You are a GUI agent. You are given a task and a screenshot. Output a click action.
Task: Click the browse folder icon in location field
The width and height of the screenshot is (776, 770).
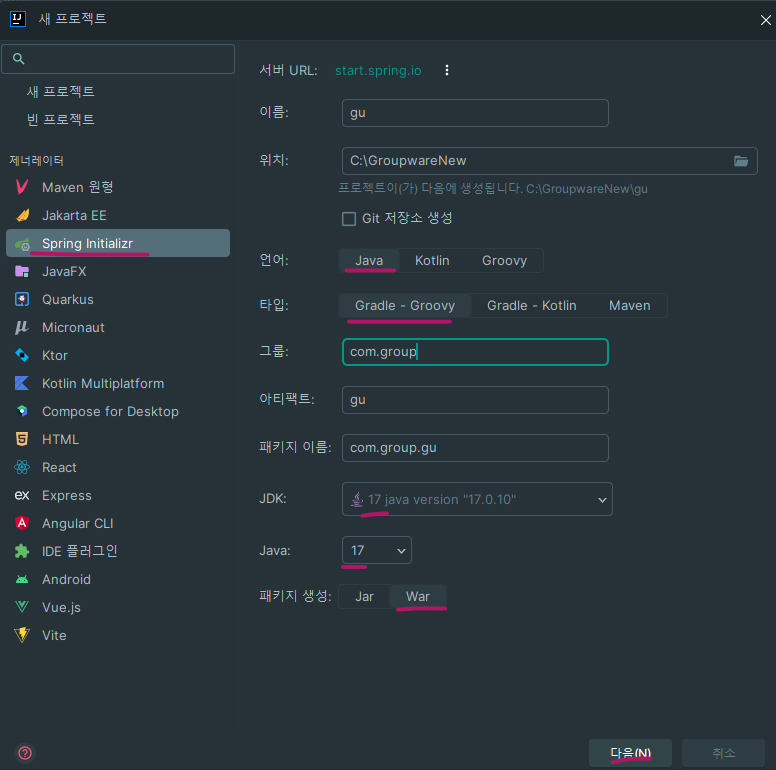point(741,161)
